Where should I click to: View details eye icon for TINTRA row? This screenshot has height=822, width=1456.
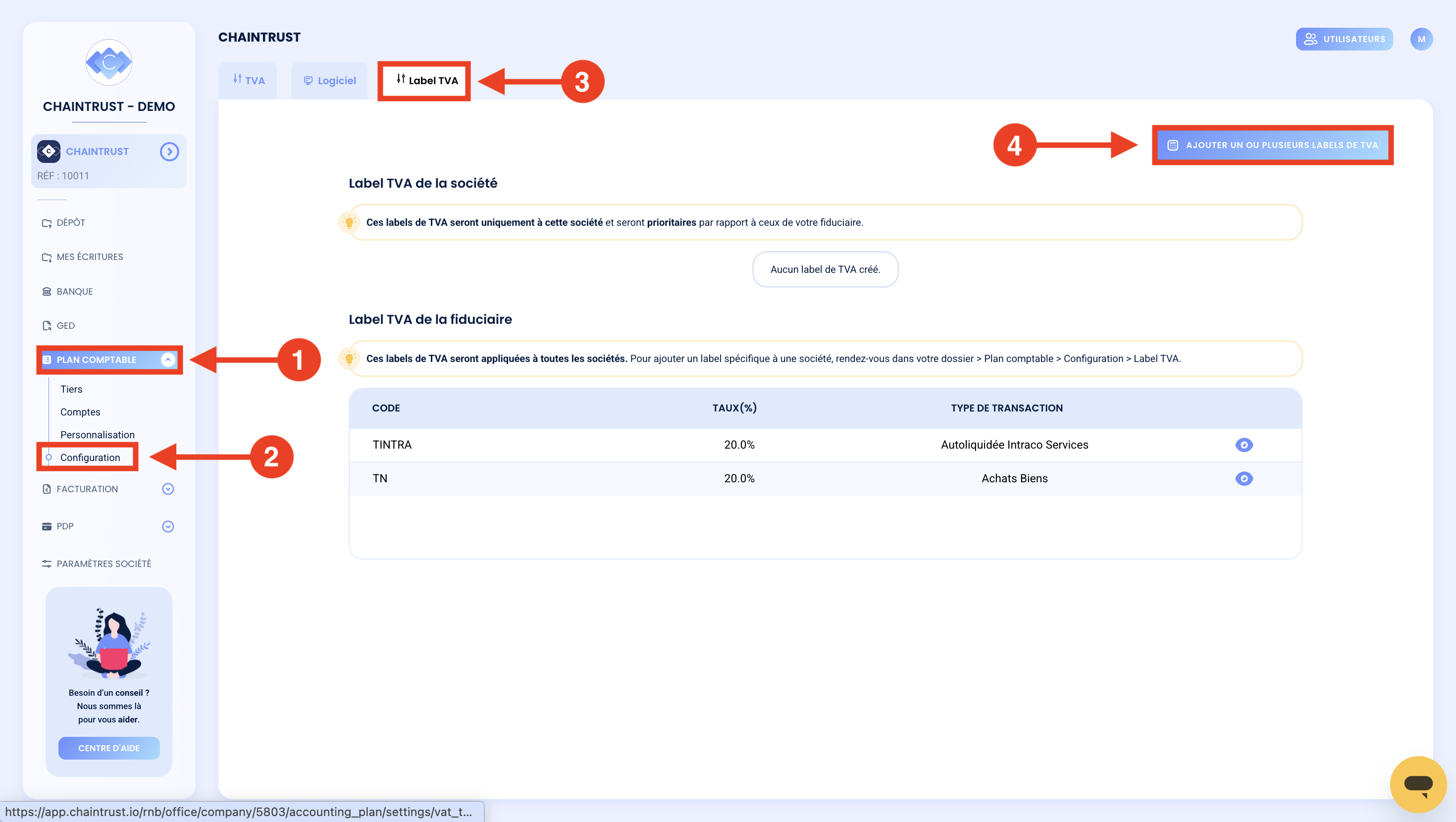[x=1244, y=445]
